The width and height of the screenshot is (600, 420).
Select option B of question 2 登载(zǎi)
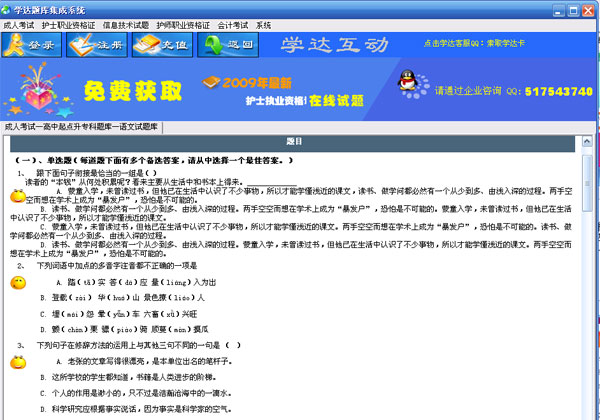(x=122, y=298)
